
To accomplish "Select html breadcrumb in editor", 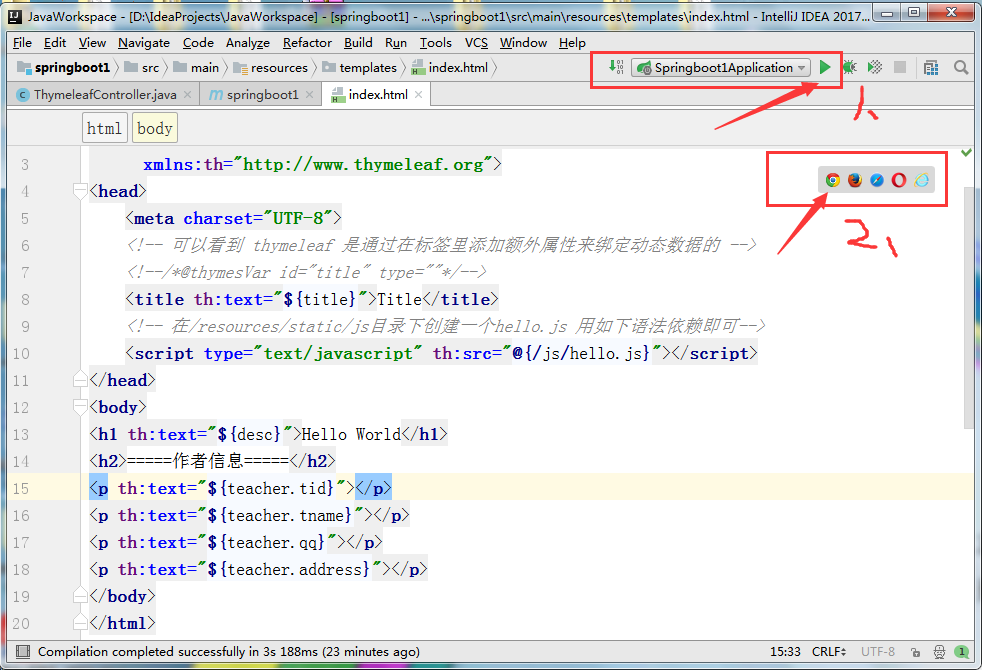I will click(x=105, y=128).
